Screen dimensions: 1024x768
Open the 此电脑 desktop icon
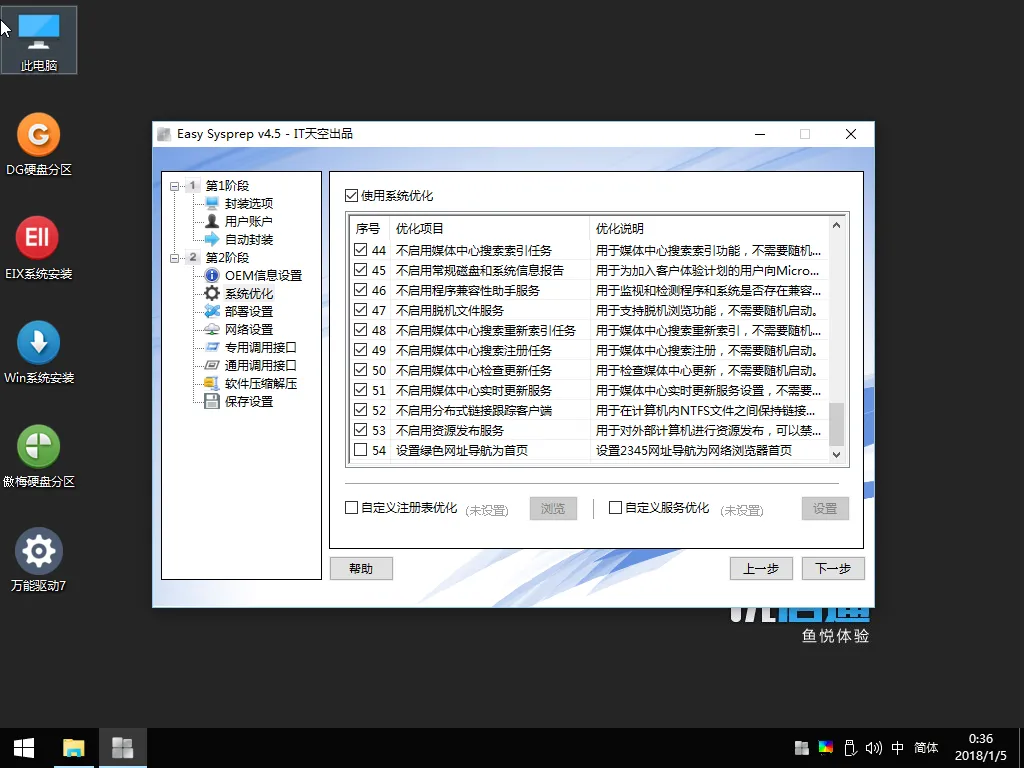[x=39, y=39]
